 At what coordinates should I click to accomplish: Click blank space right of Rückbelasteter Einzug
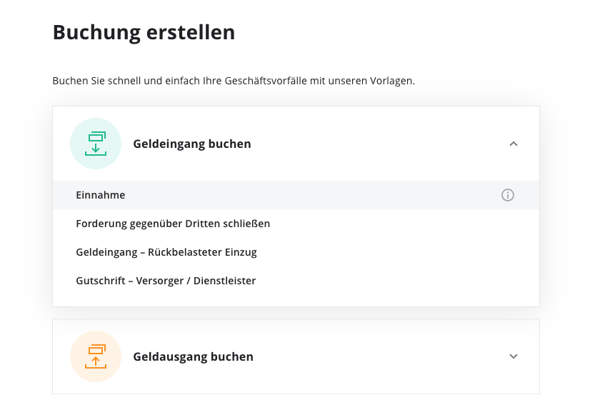(x=396, y=252)
